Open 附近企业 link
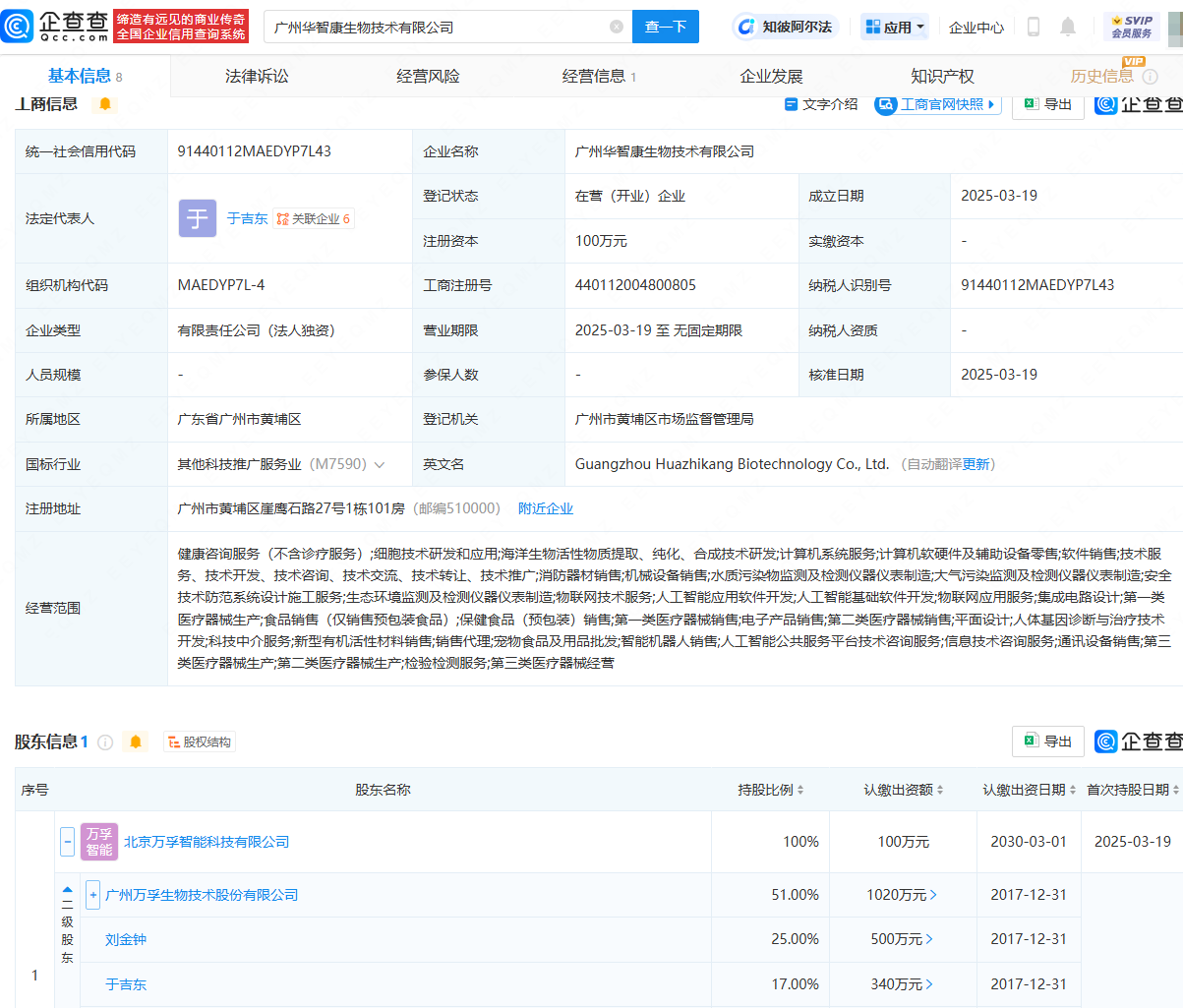Screen dimensions: 1183x1008 pos(546,508)
